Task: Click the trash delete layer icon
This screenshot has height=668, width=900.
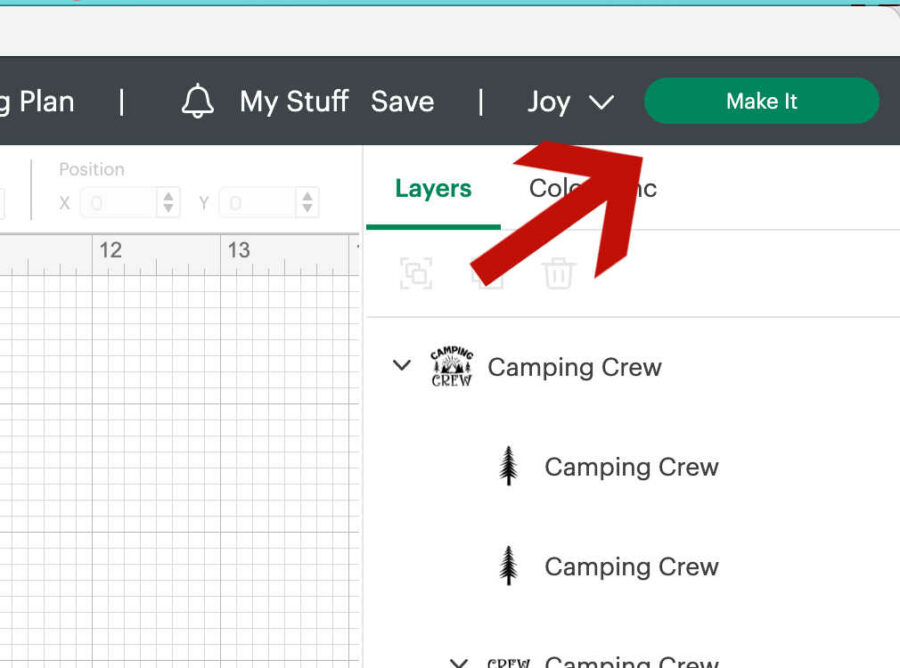Action: coord(558,273)
